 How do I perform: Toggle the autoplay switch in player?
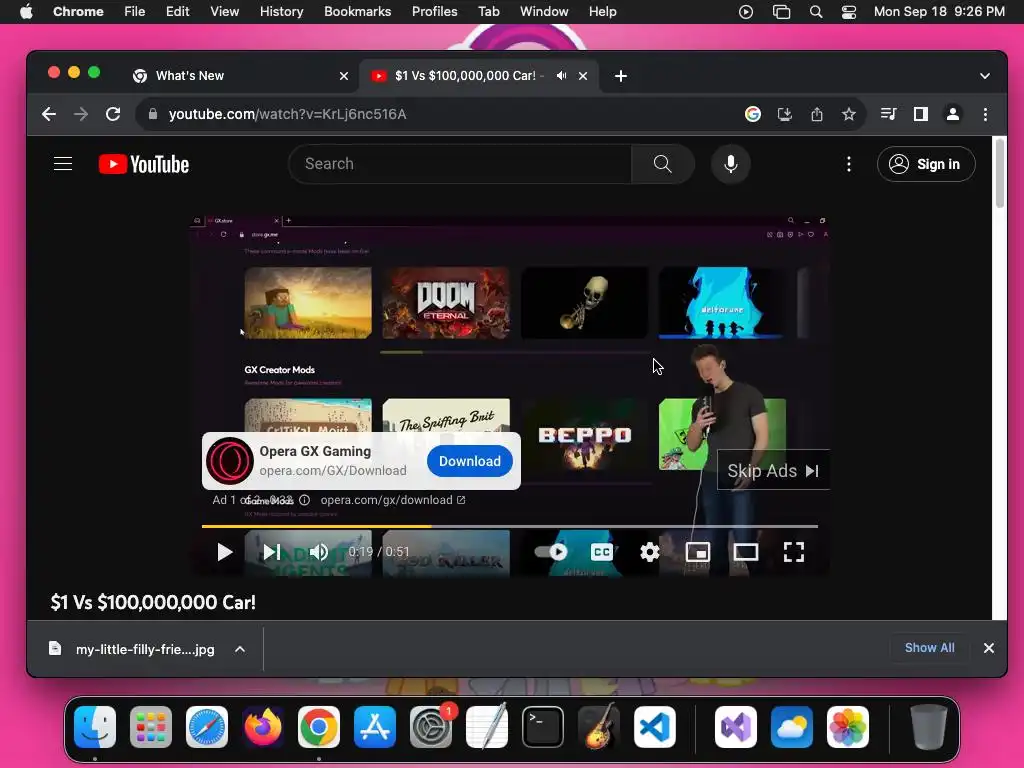tap(551, 552)
